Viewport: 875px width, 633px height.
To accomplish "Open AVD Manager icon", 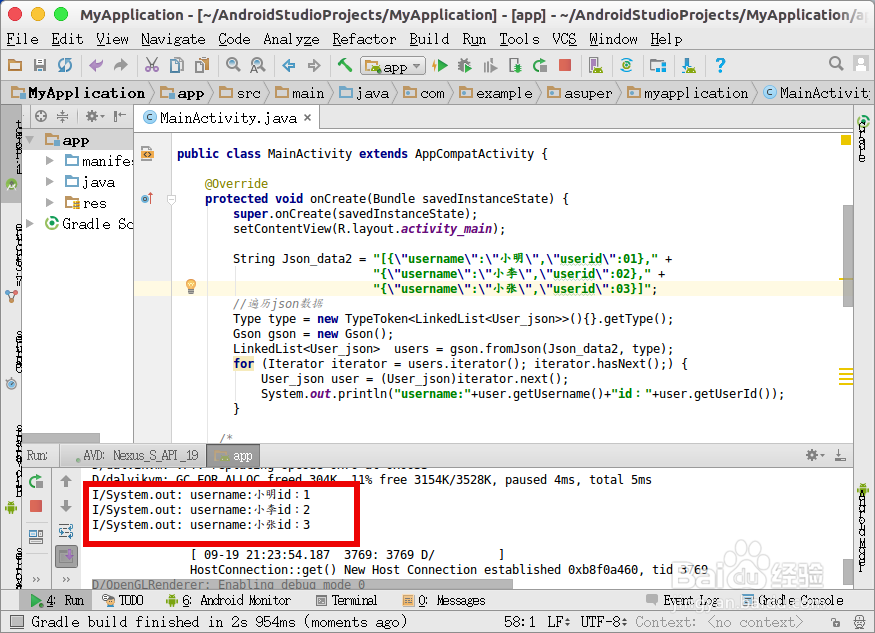I will (x=595, y=65).
